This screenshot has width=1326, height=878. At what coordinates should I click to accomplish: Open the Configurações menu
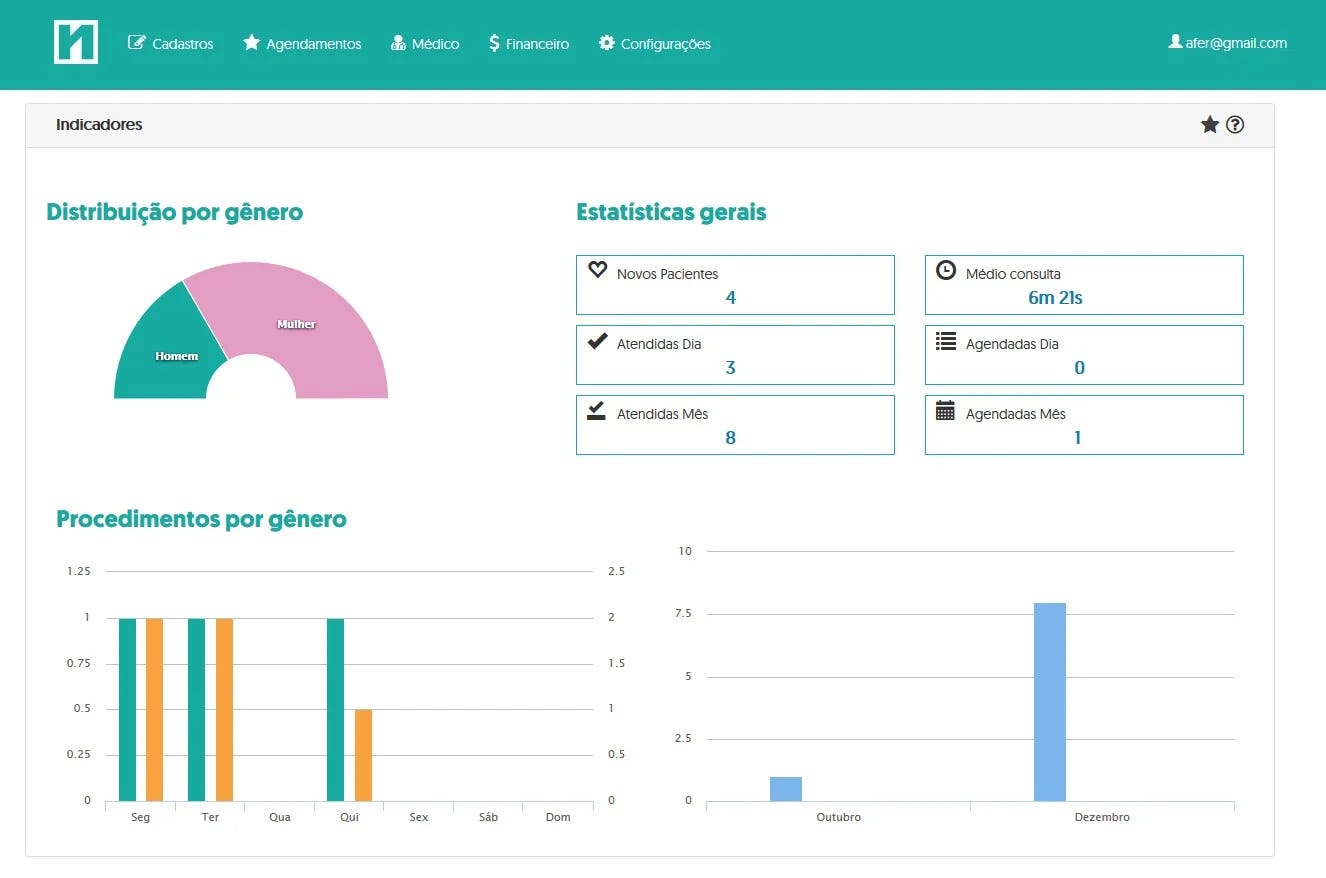pyautogui.click(x=654, y=43)
